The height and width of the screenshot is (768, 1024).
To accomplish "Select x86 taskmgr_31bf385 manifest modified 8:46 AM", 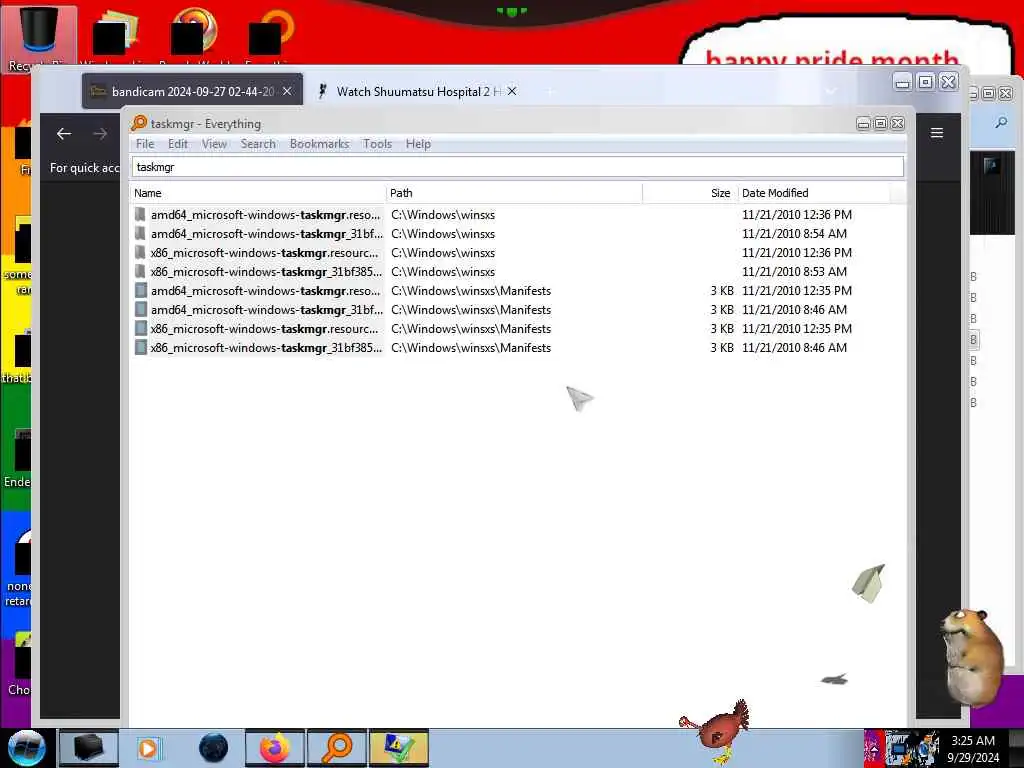I will [x=518, y=347].
